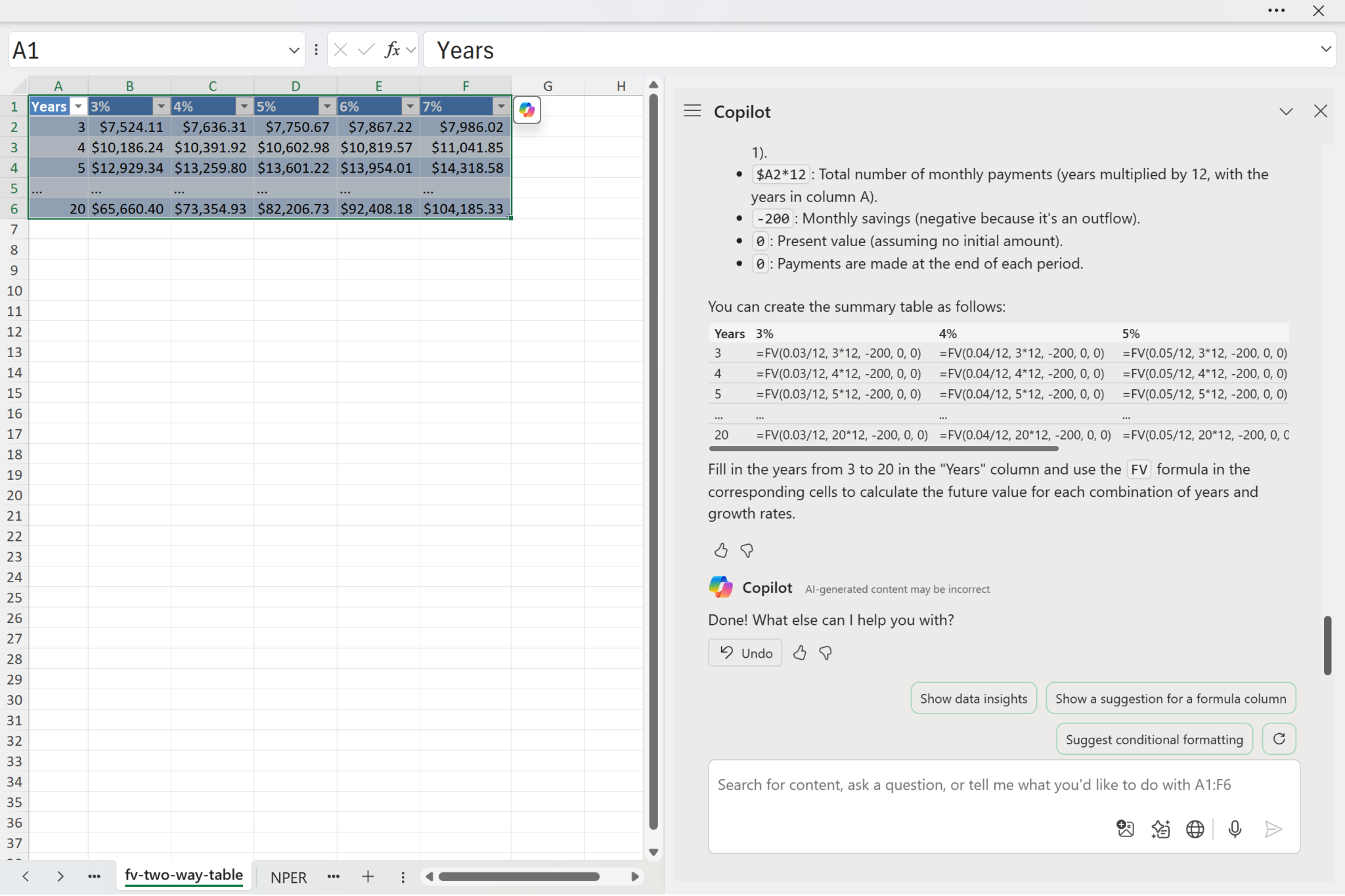Select the fv-two-way-table sheet tab
The height and width of the screenshot is (896, 1345).
pyautogui.click(x=184, y=875)
